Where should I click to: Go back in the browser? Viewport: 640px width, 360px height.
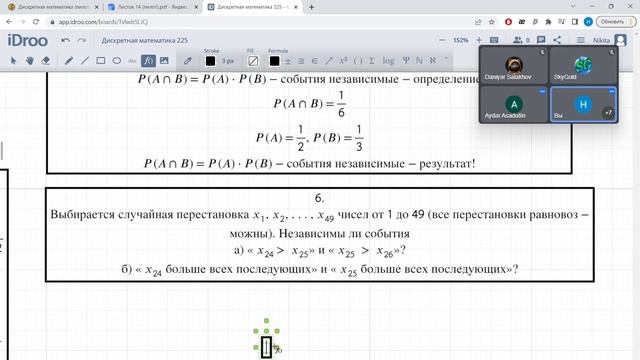point(9,22)
